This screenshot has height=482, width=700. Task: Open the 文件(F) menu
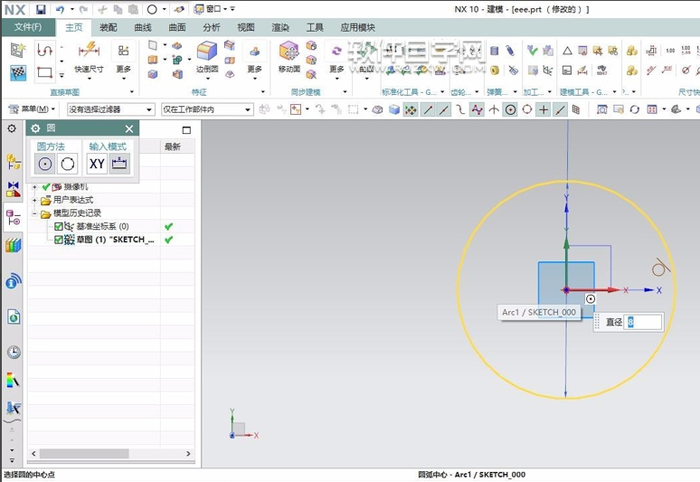(28, 28)
